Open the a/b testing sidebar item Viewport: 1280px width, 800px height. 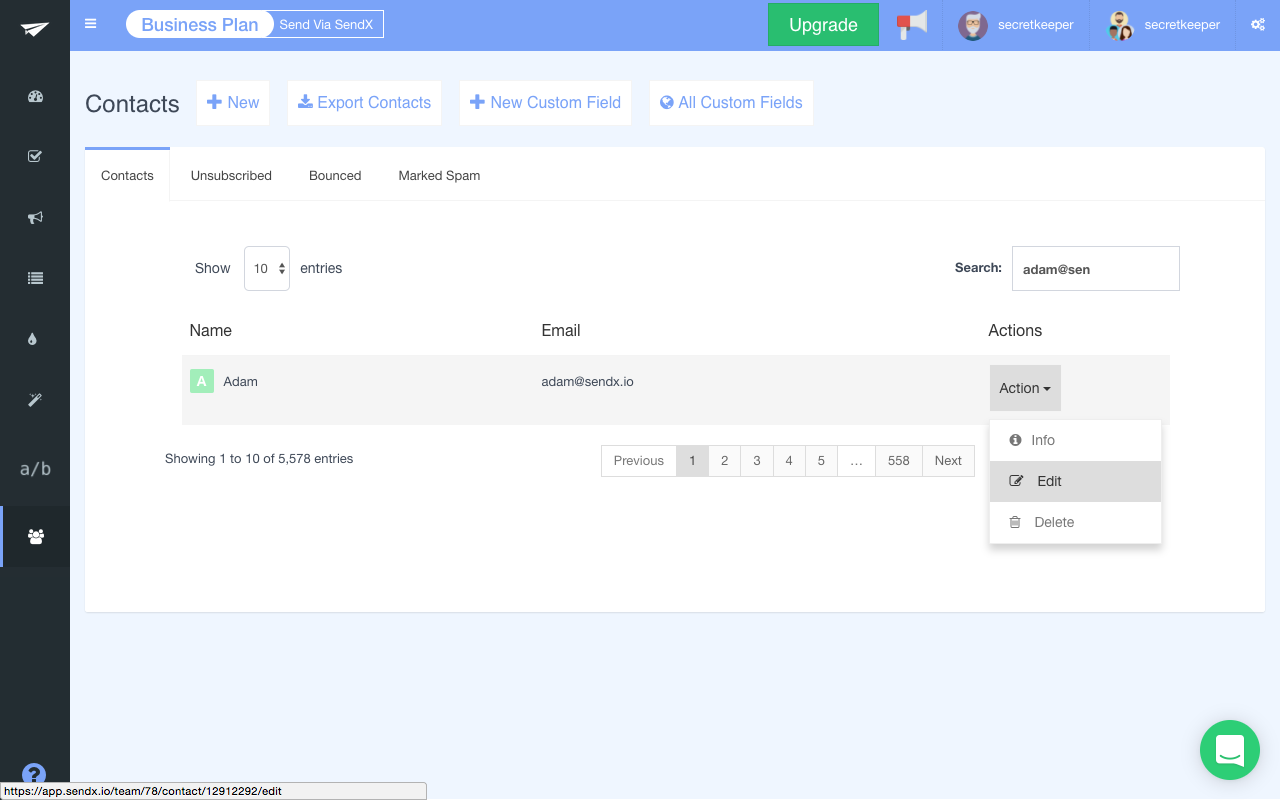tap(35, 468)
